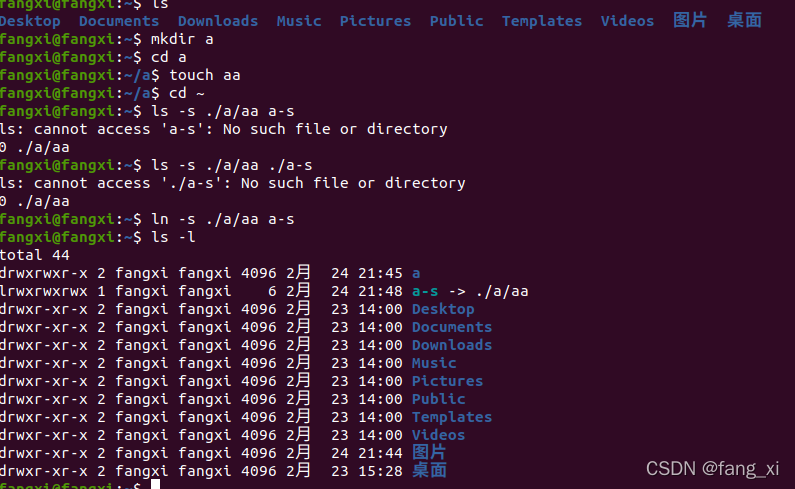The height and width of the screenshot is (489, 795).
Task: Click the 'cd a' command text
Action: (x=169, y=57)
